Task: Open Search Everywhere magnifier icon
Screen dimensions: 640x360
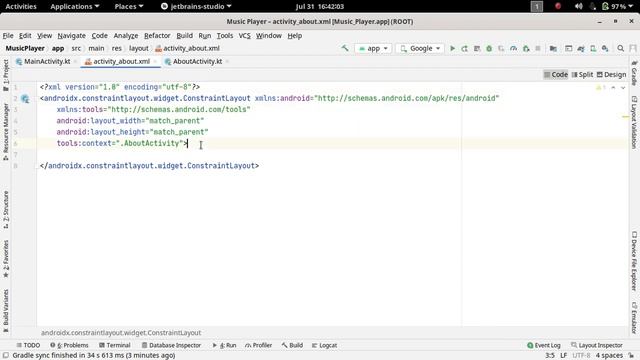Action: (620, 48)
